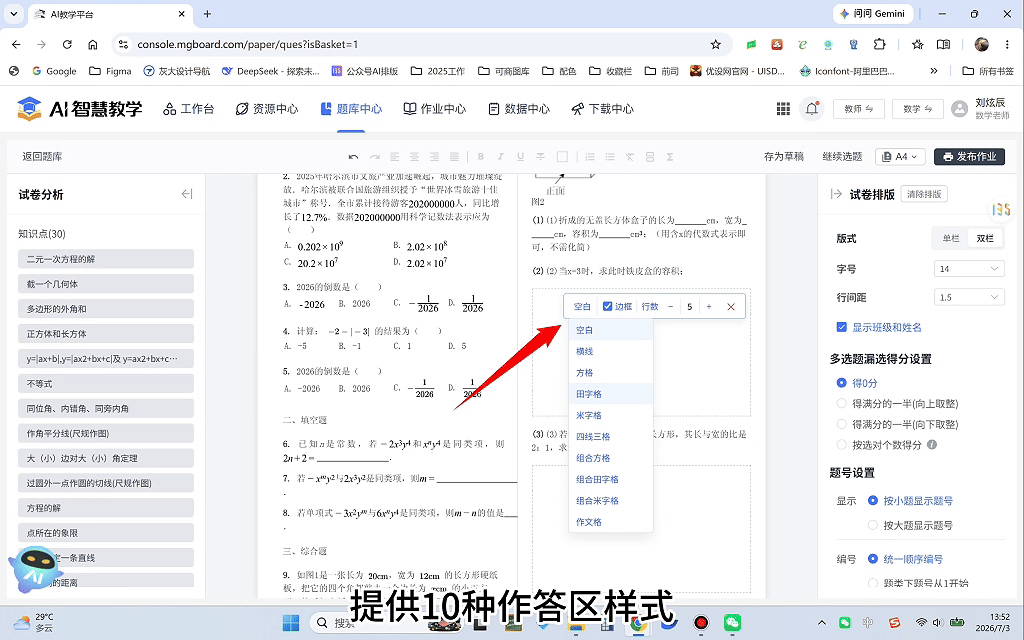Click 存为草稿

[784, 157]
